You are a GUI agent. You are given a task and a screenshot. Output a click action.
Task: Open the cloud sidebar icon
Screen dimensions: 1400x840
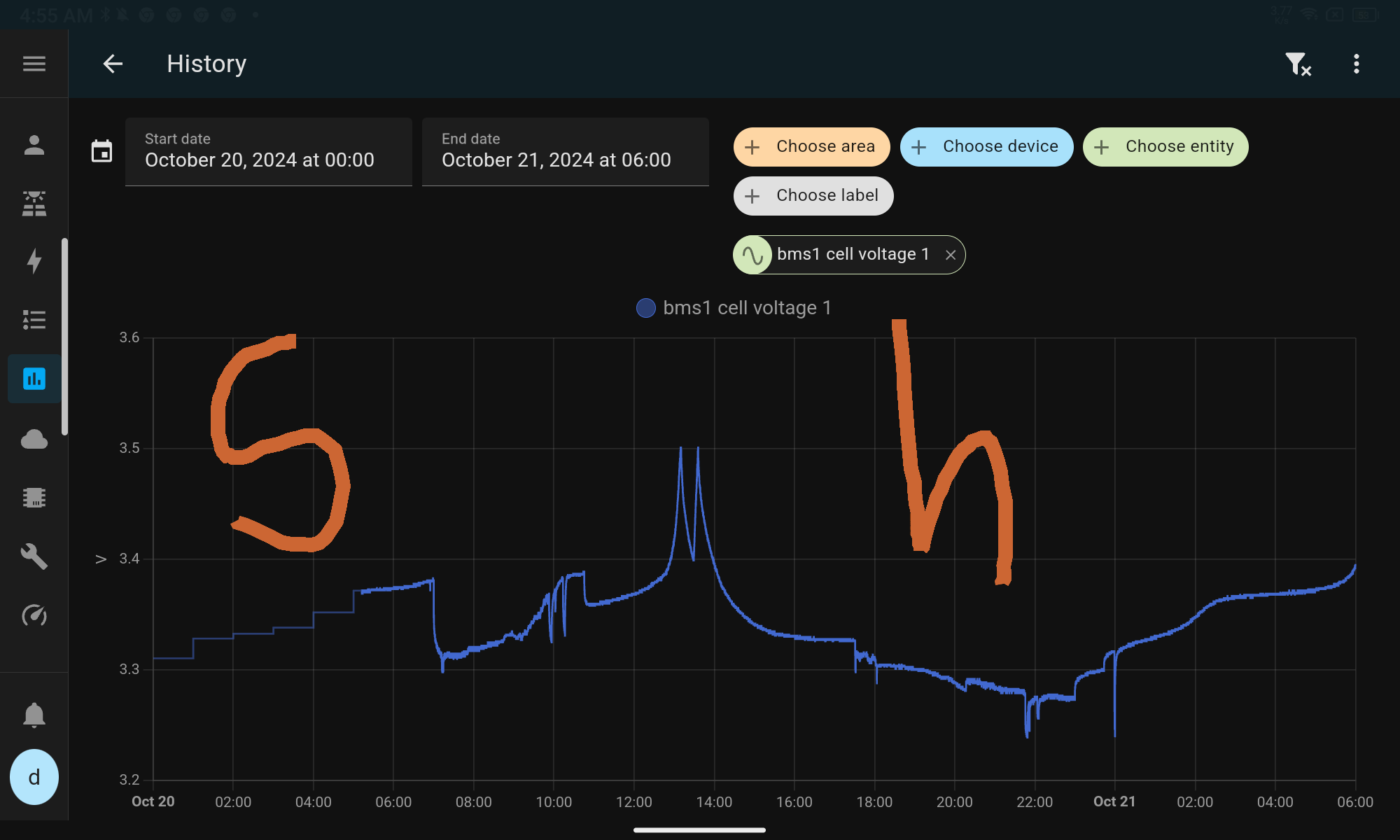pos(34,440)
